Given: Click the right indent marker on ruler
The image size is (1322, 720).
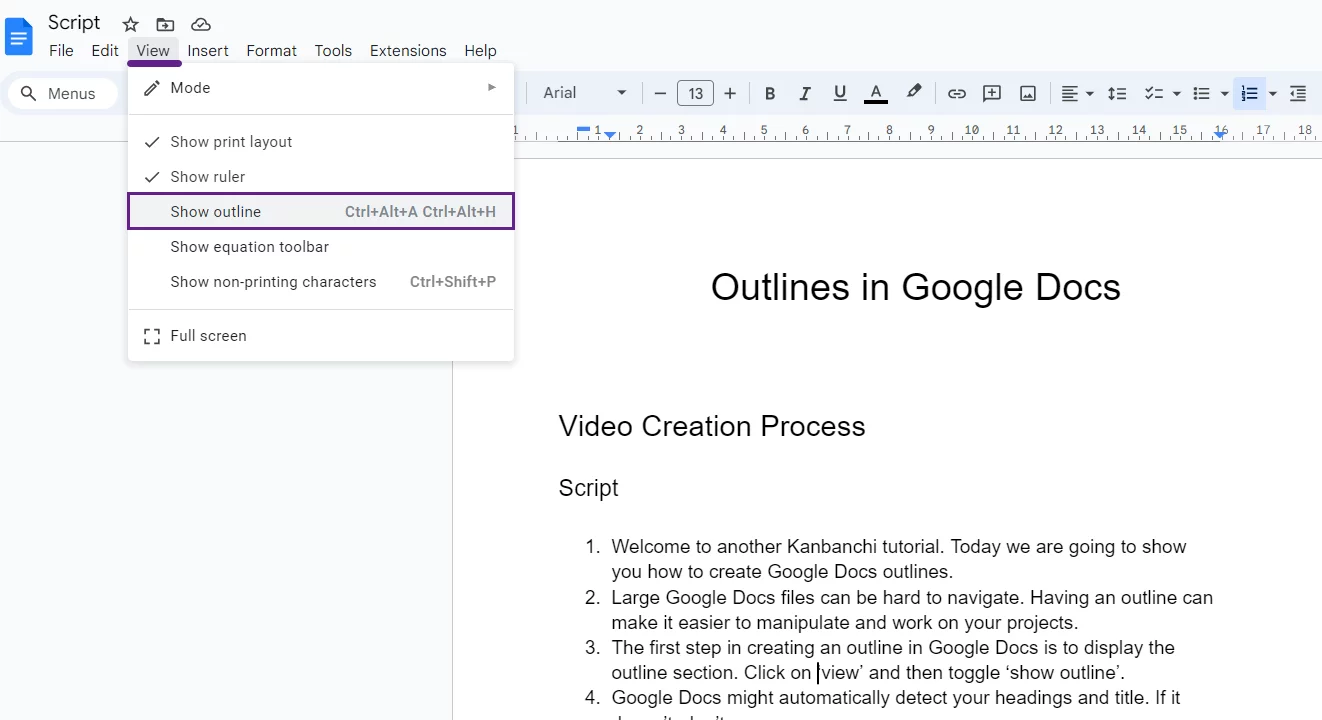Looking at the screenshot, I should tap(1219, 134).
